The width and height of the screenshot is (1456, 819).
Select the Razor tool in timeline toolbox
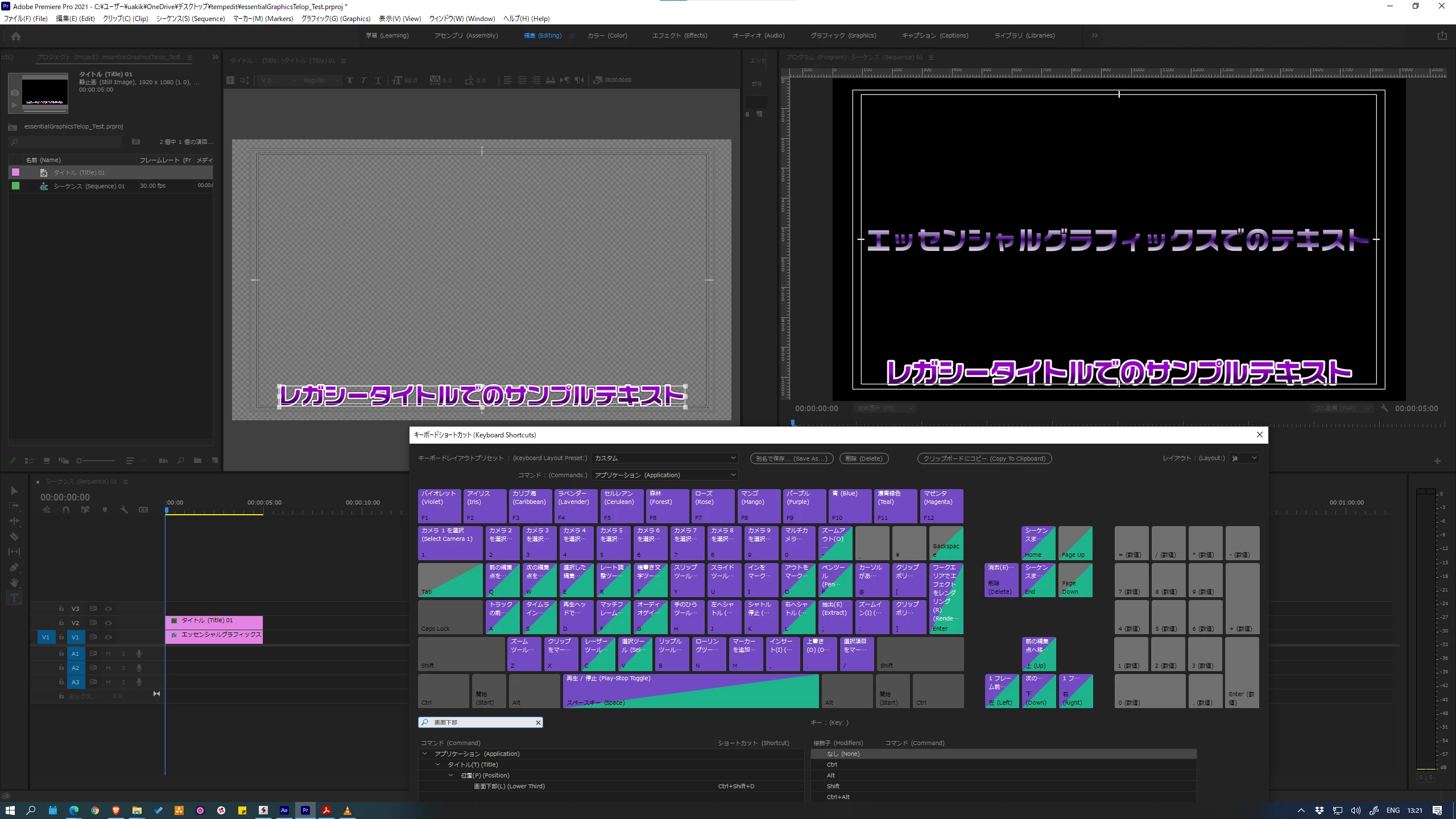tap(14, 536)
